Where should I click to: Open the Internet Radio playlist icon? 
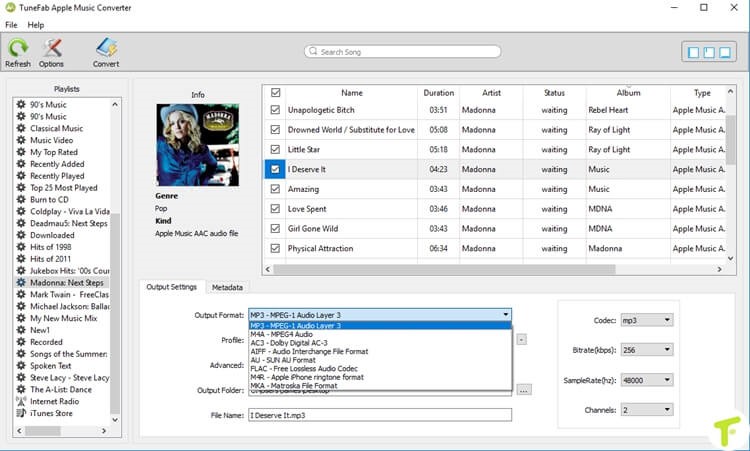coord(21,401)
